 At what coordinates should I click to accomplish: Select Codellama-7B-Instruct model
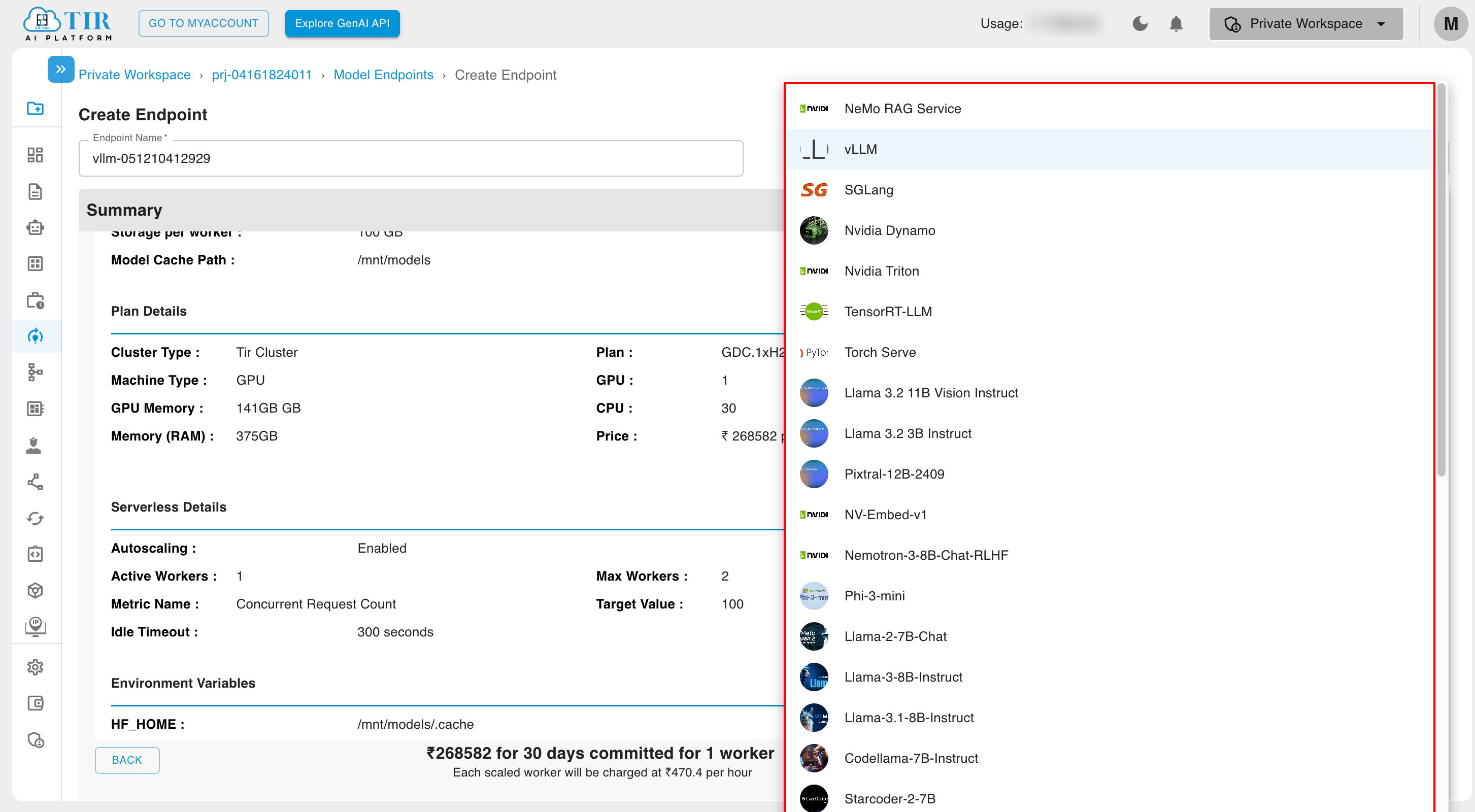[1109, 759]
